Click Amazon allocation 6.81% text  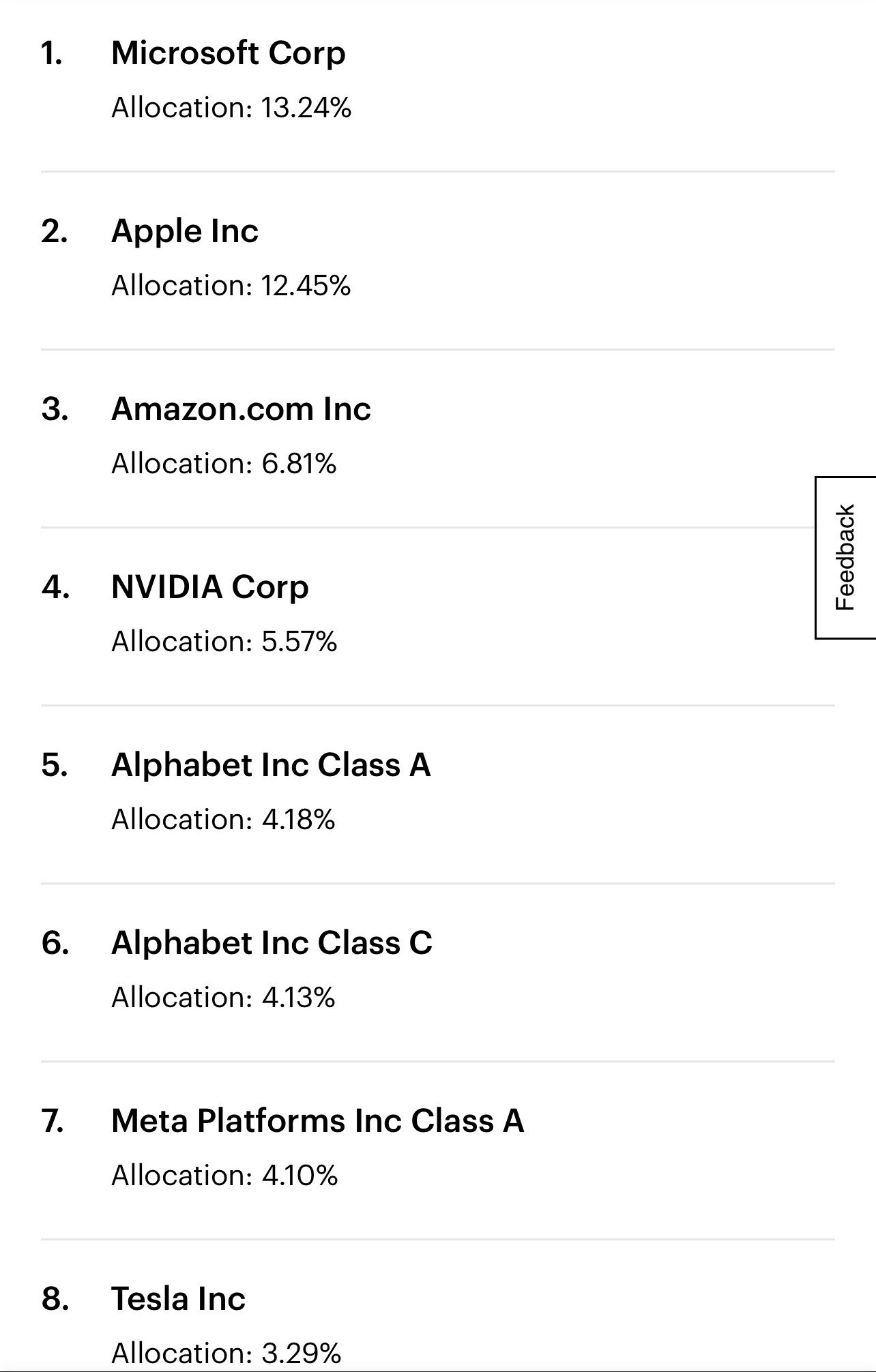(x=224, y=464)
